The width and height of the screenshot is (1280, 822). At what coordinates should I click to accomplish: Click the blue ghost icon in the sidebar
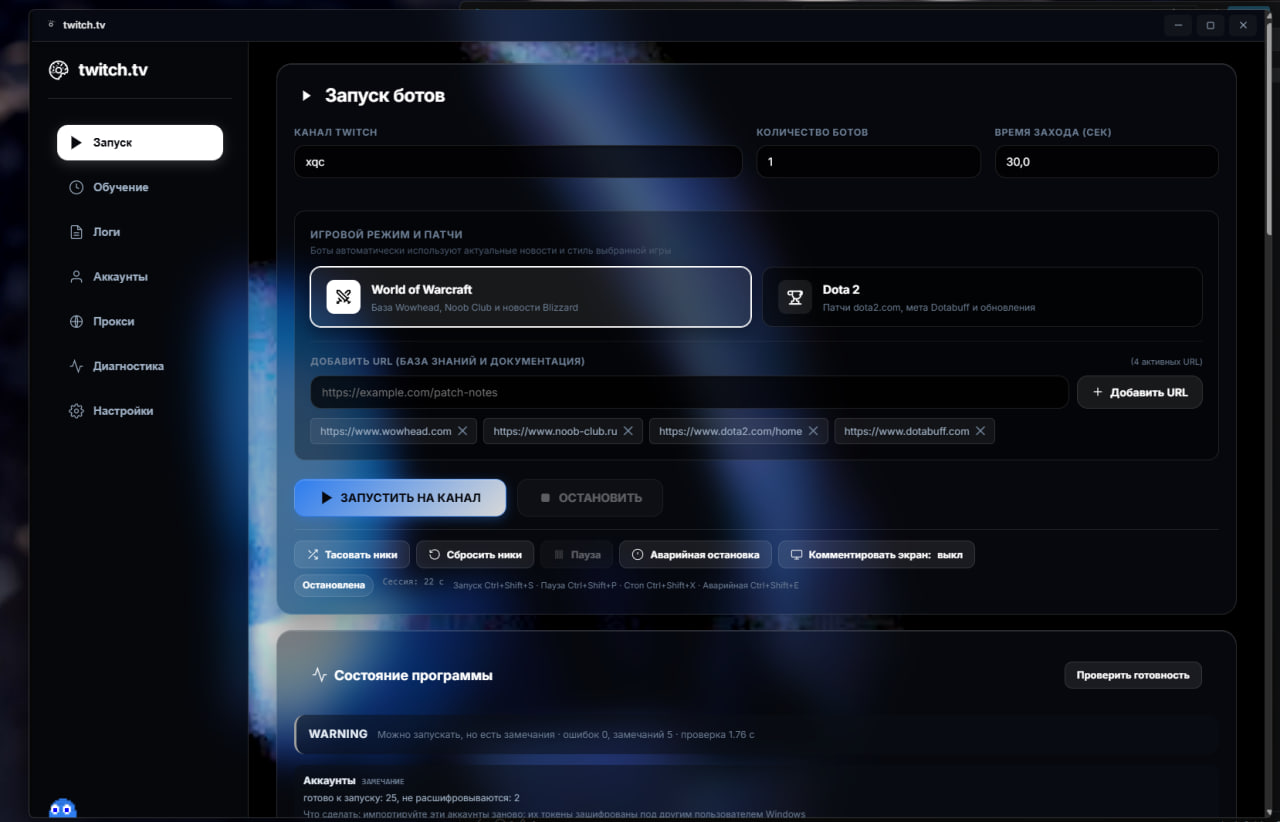[63, 807]
